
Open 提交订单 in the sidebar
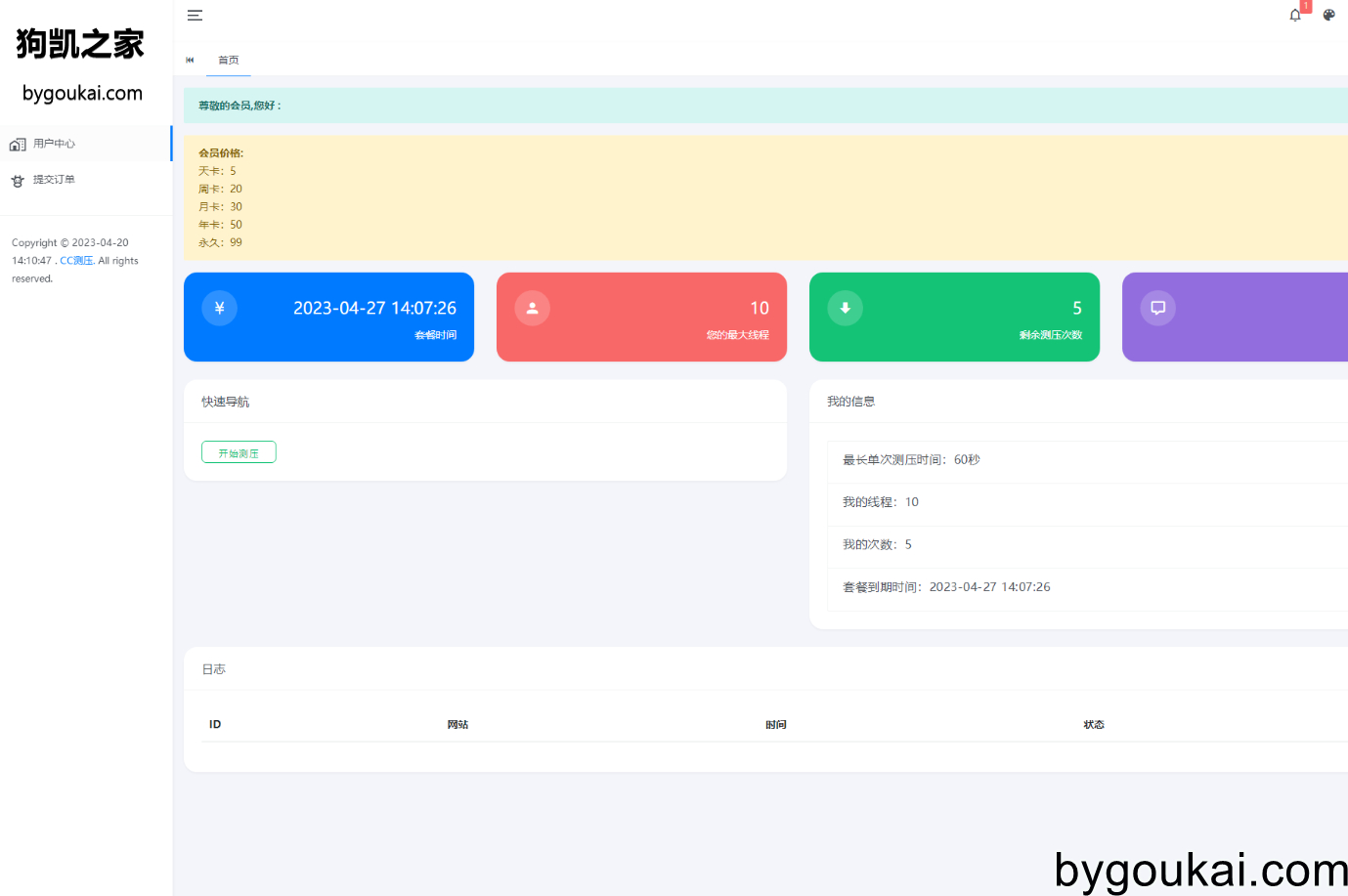click(x=86, y=180)
